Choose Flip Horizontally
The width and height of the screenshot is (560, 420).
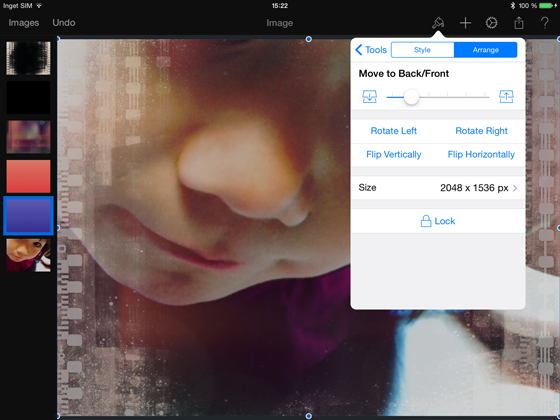481,154
